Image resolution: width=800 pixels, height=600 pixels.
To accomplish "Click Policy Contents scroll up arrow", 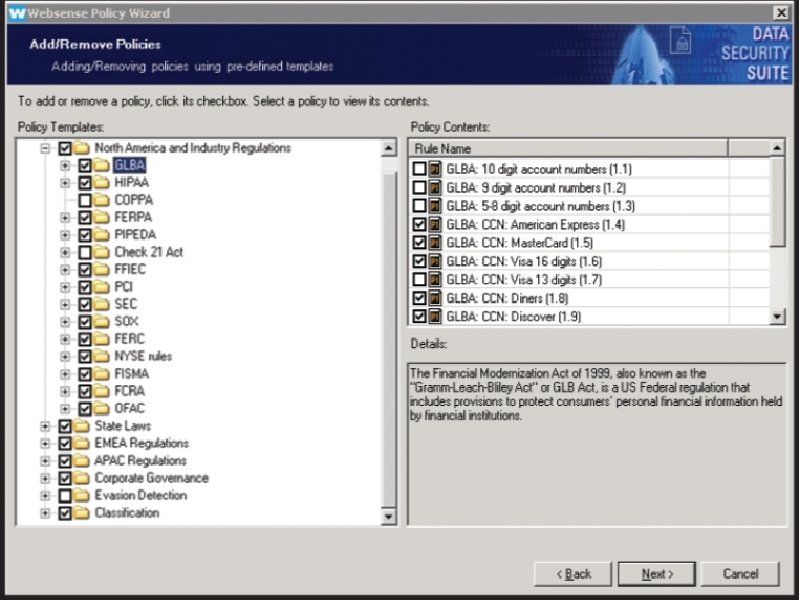I will click(x=777, y=148).
